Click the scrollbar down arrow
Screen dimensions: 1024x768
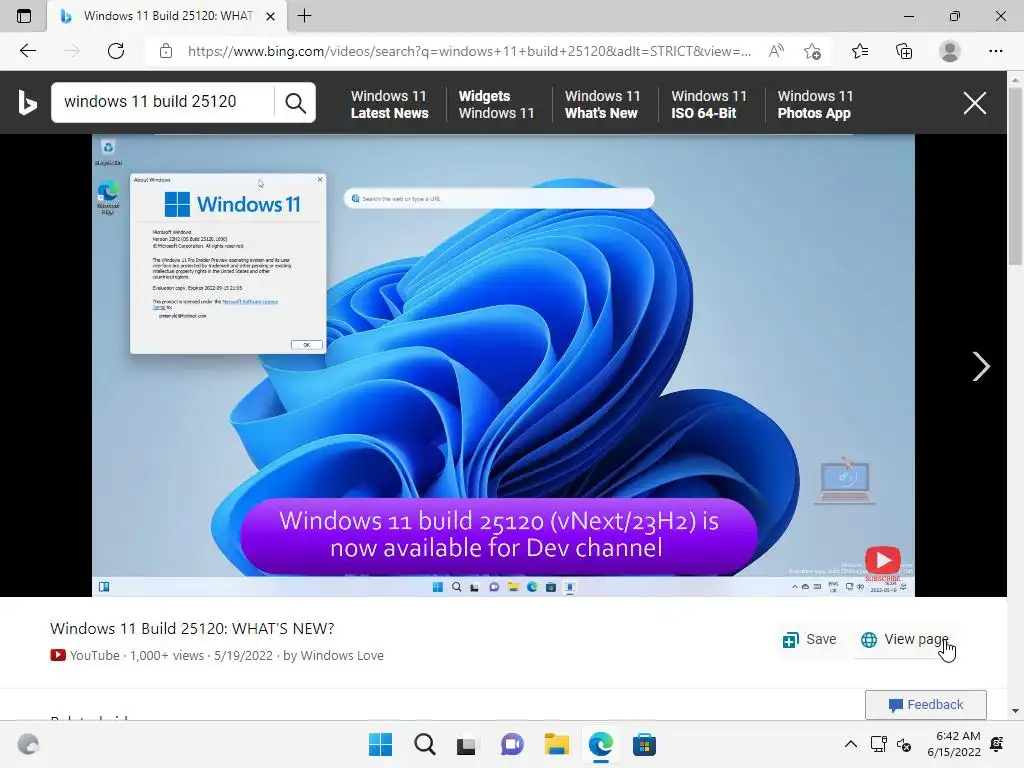click(x=1015, y=711)
